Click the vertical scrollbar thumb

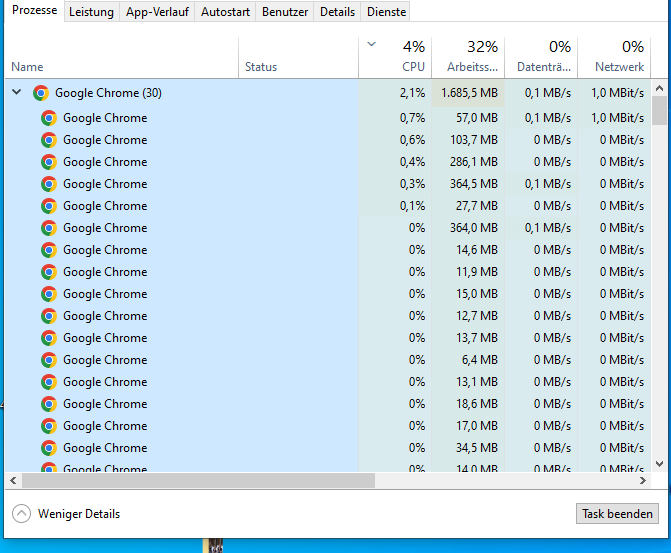point(659,110)
